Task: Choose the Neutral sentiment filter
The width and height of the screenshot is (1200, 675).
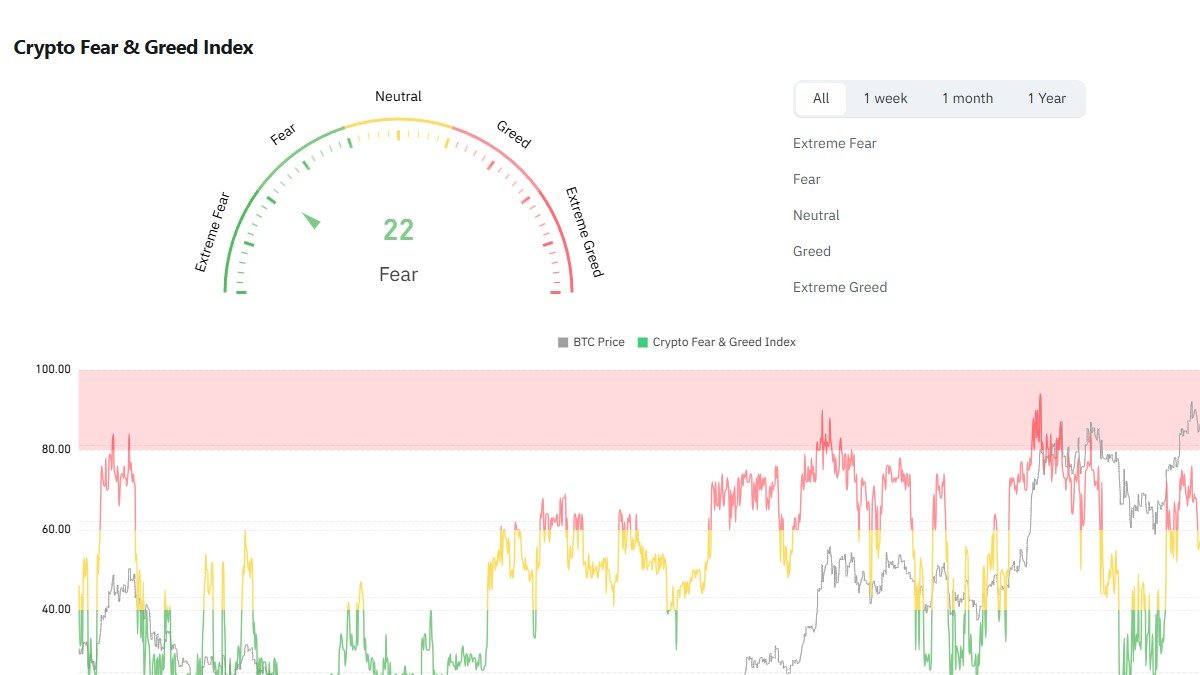Action: pos(817,215)
